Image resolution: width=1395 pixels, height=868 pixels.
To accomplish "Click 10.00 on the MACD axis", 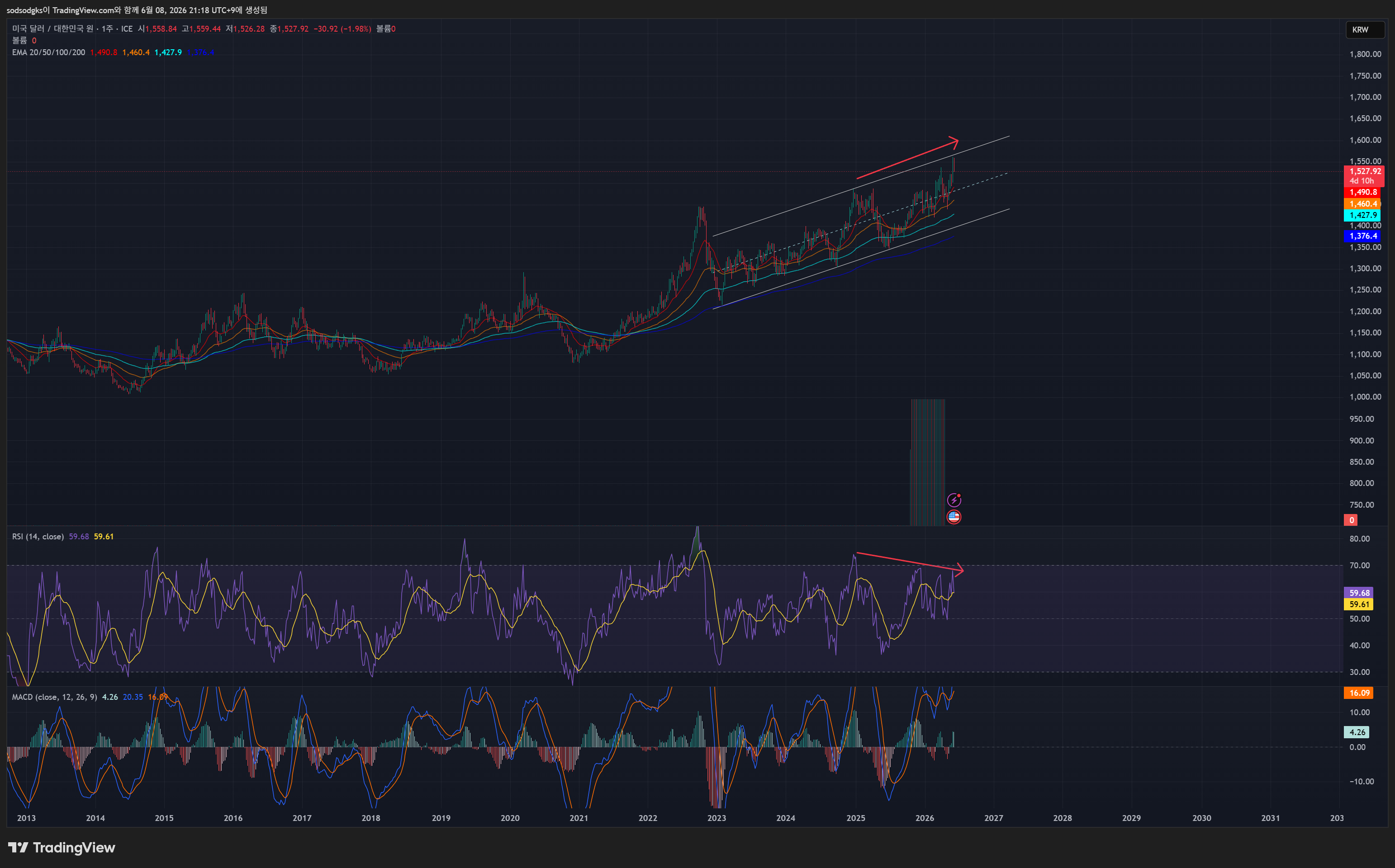I will (x=1359, y=712).
